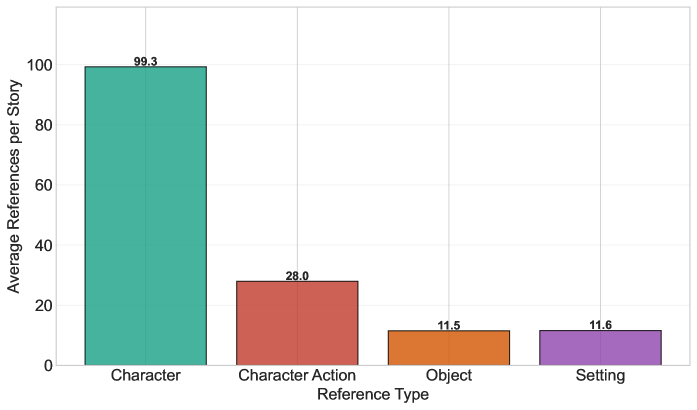Click the Reference Type axis title
Image resolution: width=697 pixels, height=410 pixels.
[x=373, y=395]
